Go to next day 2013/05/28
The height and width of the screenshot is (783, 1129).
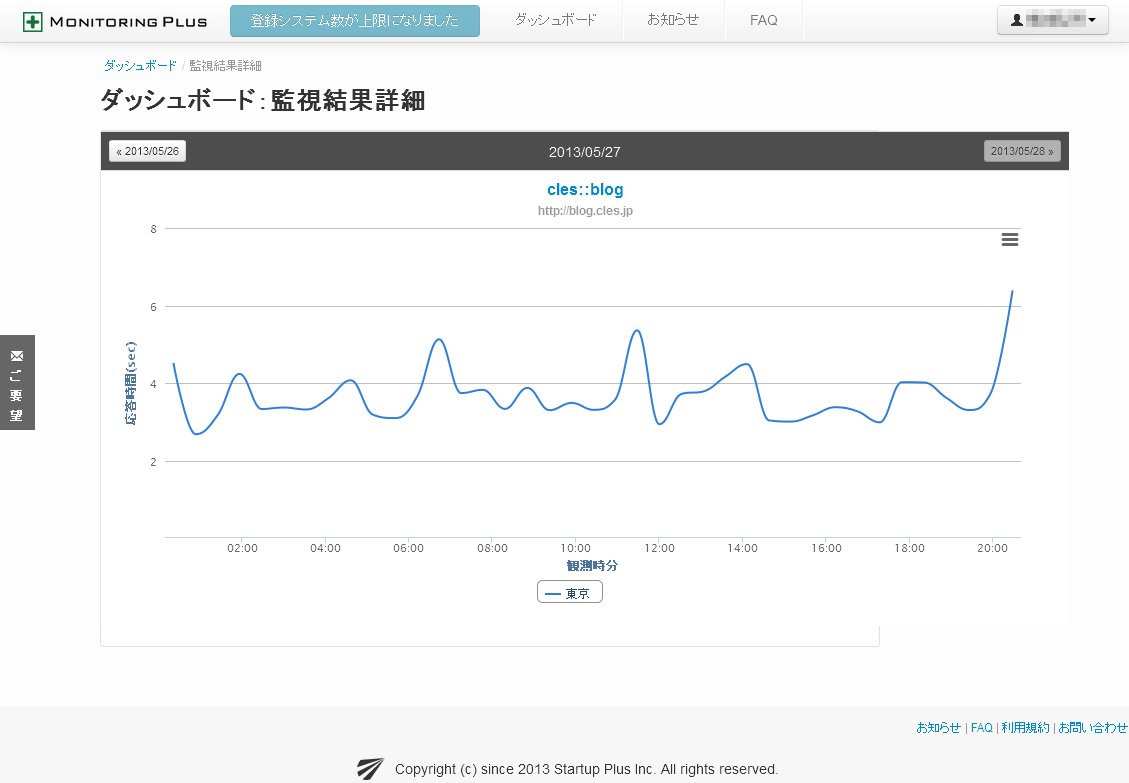[x=1022, y=151]
